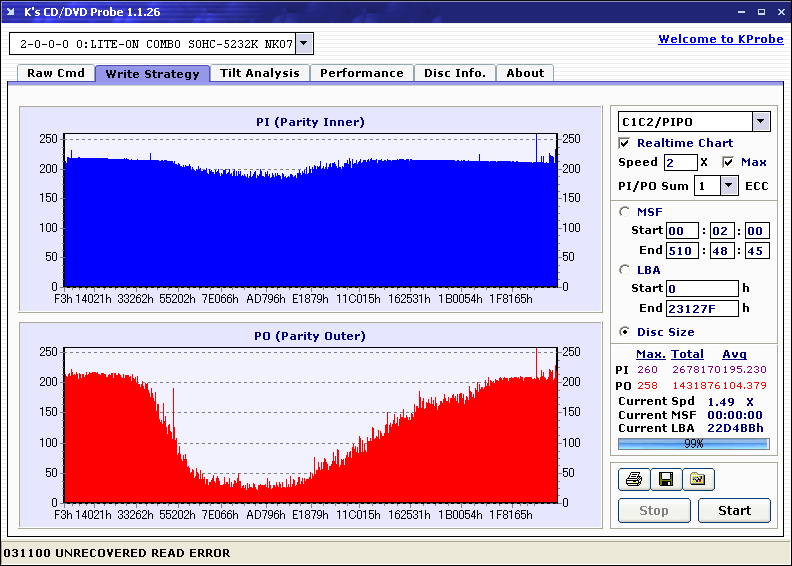Click the 99% scan progress bar
Image resolution: width=792 pixels, height=566 pixels.
(694, 443)
